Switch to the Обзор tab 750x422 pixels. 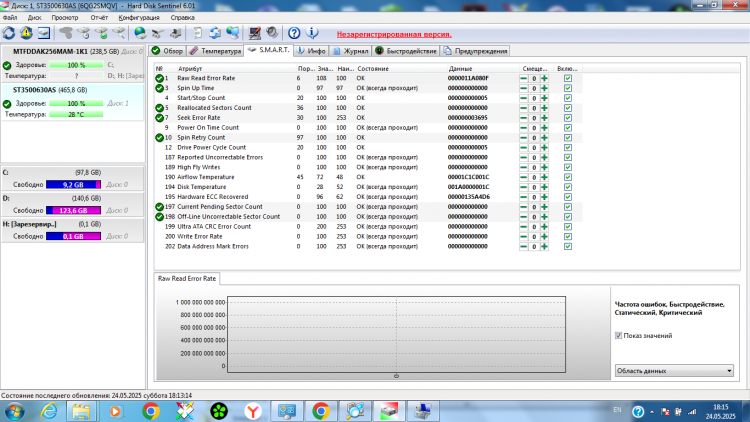click(167, 51)
